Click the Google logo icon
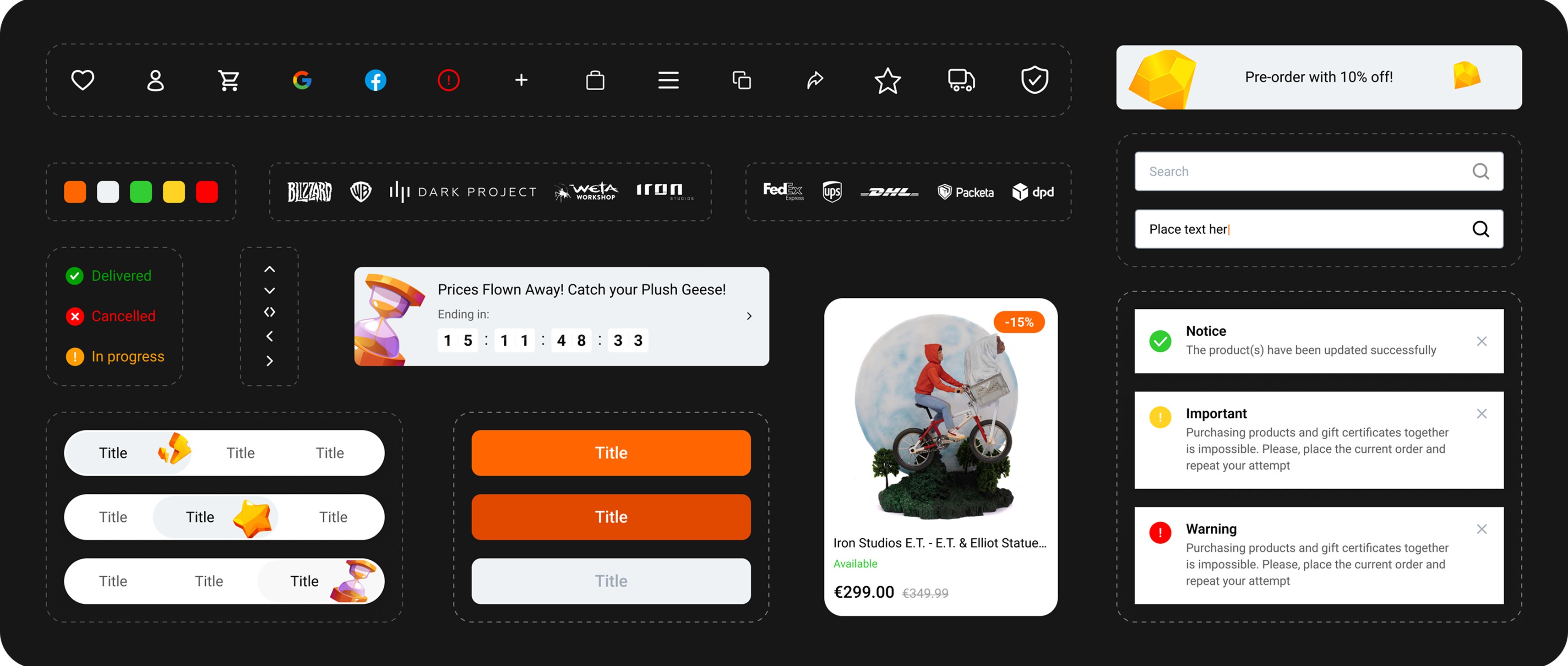Screen dimensions: 1568x666 click(x=302, y=80)
